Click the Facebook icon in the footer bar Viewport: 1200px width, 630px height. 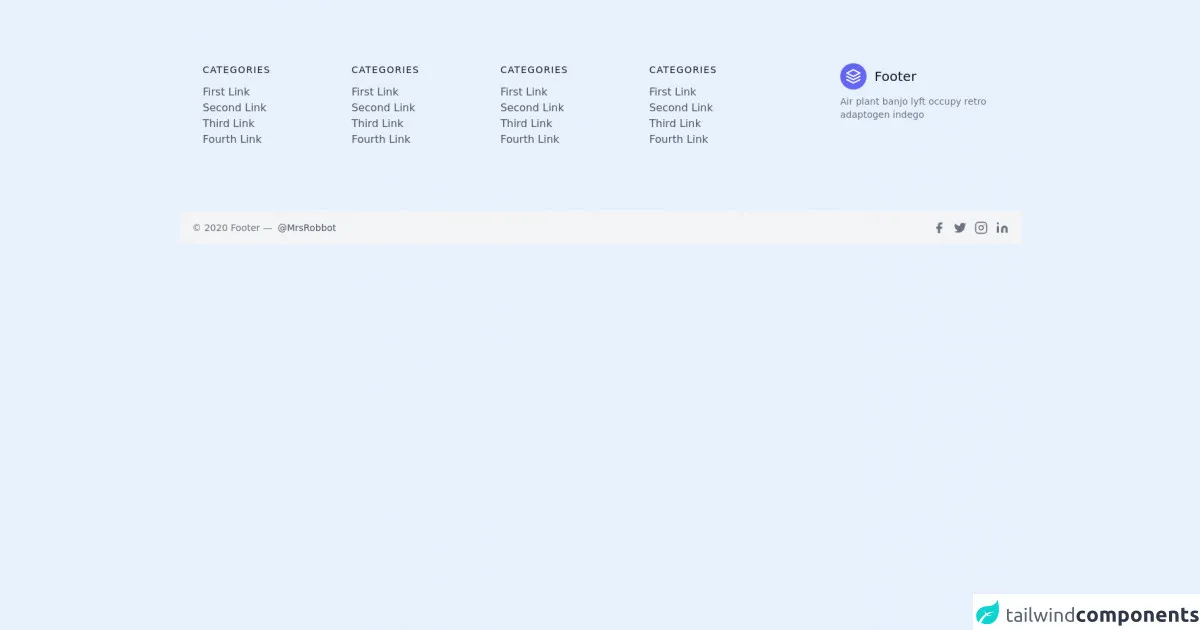[x=939, y=228]
